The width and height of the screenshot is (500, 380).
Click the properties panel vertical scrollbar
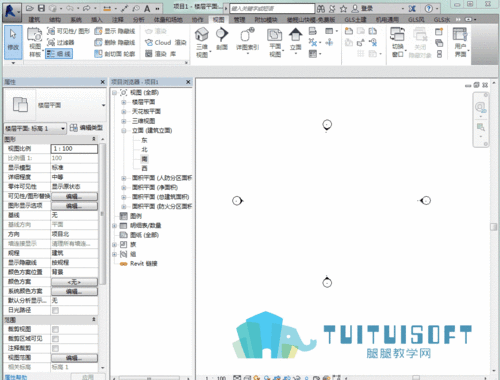coord(103,213)
